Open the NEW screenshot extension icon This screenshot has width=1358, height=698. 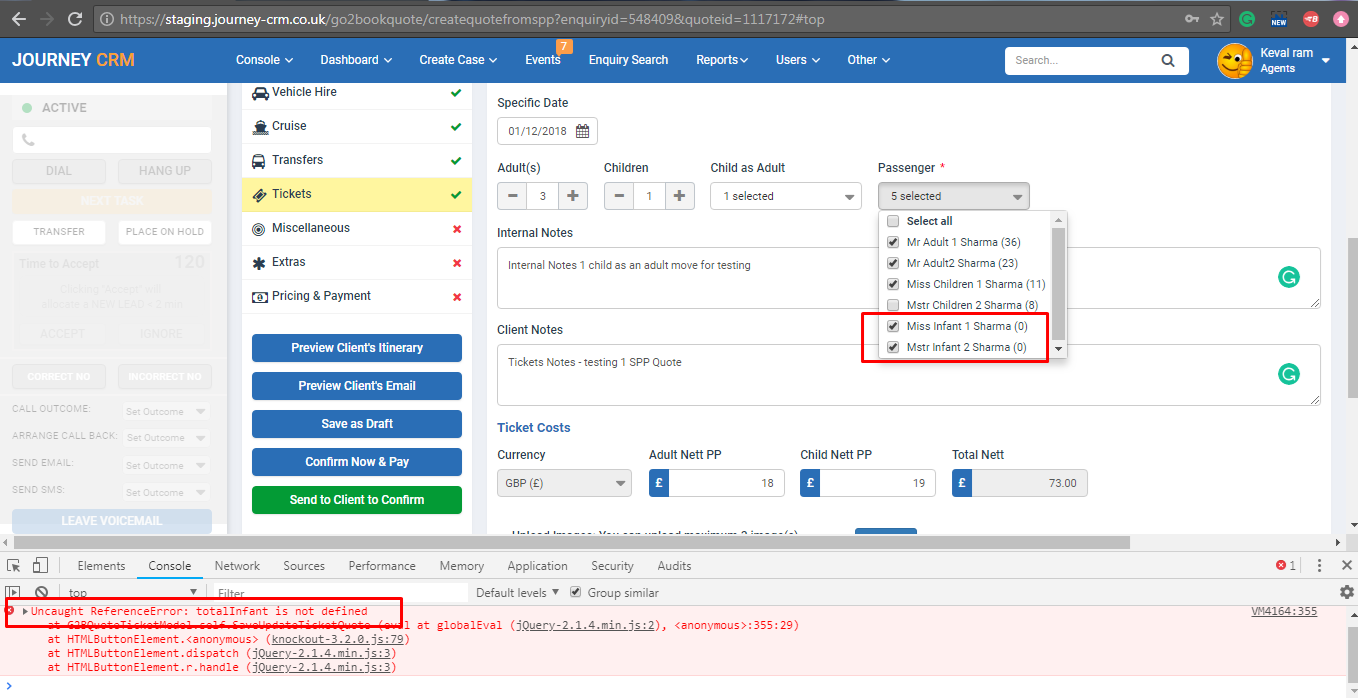[x=1278, y=19]
